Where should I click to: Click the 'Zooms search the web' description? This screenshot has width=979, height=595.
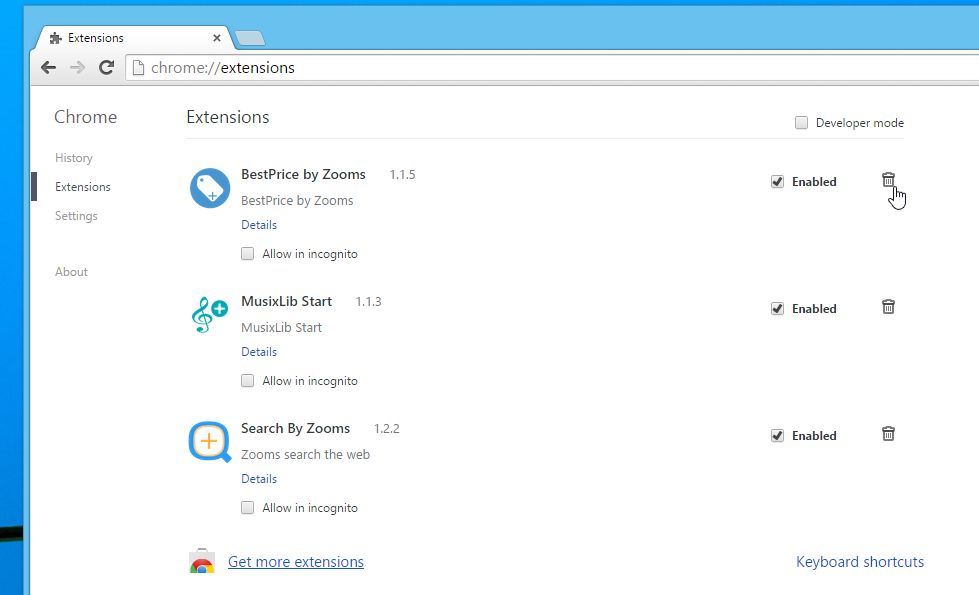(305, 455)
